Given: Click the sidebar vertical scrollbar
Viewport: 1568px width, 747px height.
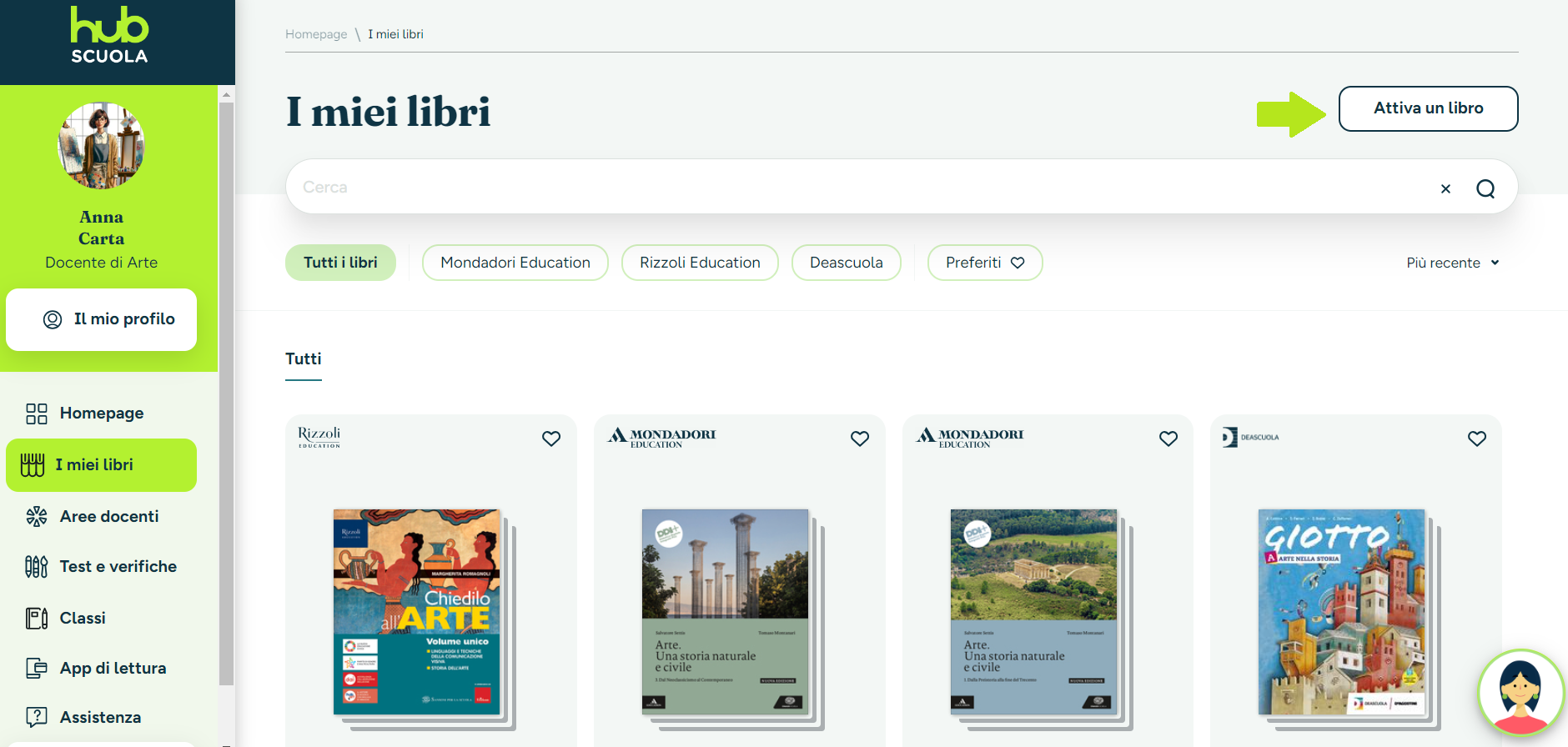Looking at the screenshot, I should click(x=226, y=394).
